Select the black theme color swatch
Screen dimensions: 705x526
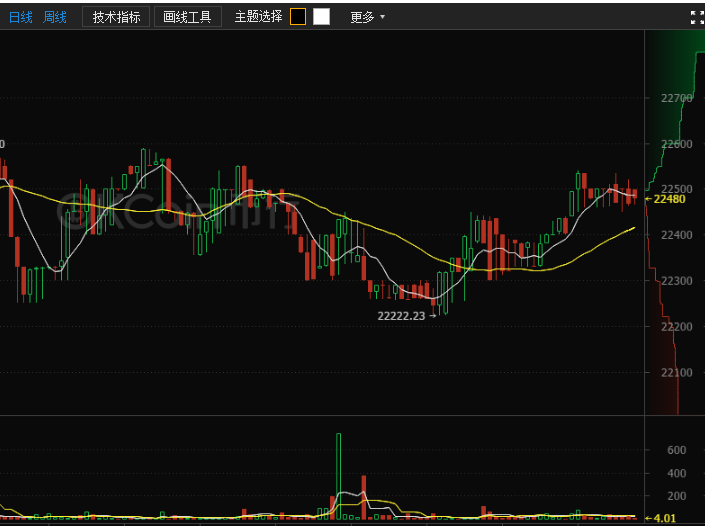click(x=298, y=17)
